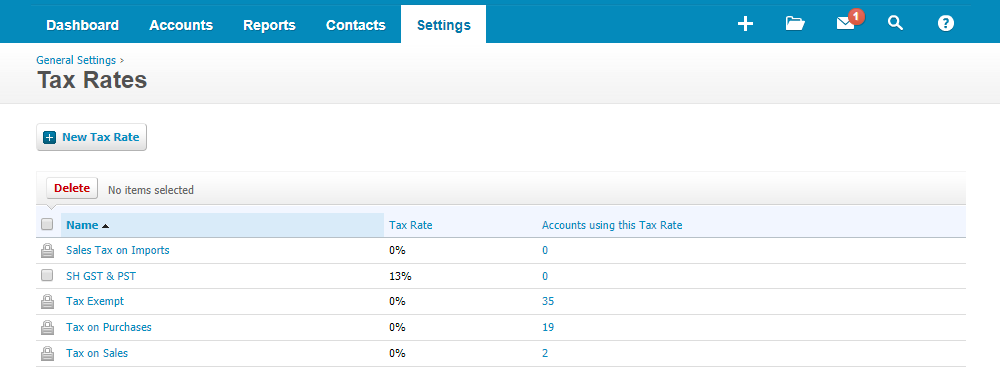The width and height of the screenshot is (1000, 380).
Task: Open the help question mark icon
Action: (946, 24)
